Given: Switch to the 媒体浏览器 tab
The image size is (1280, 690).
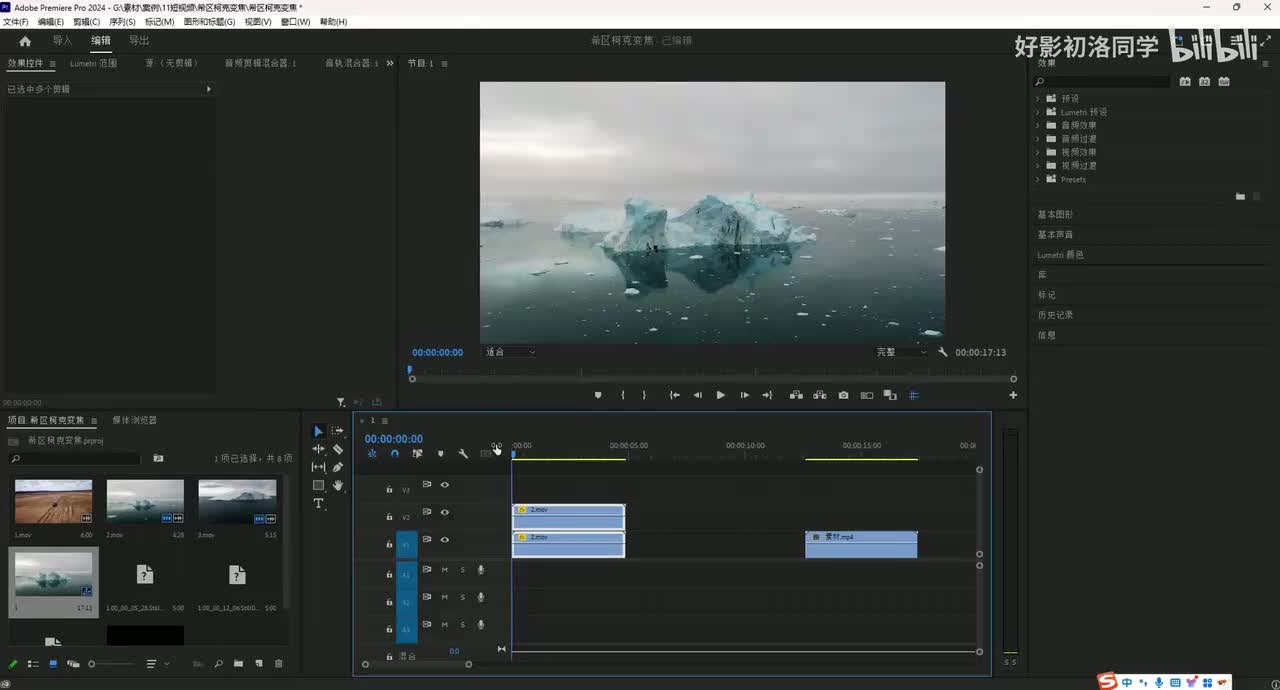Looking at the screenshot, I should (x=134, y=420).
